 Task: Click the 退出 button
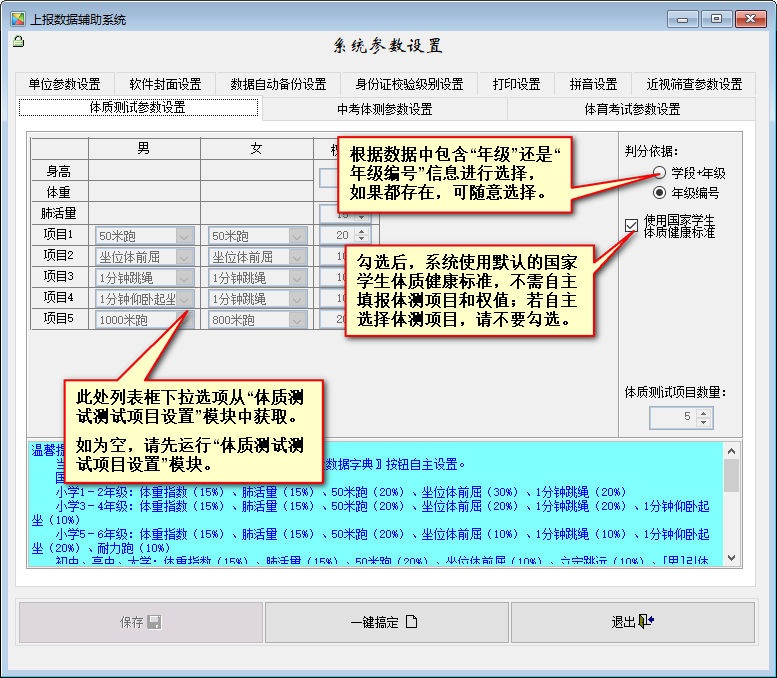pyautogui.click(x=633, y=622)
